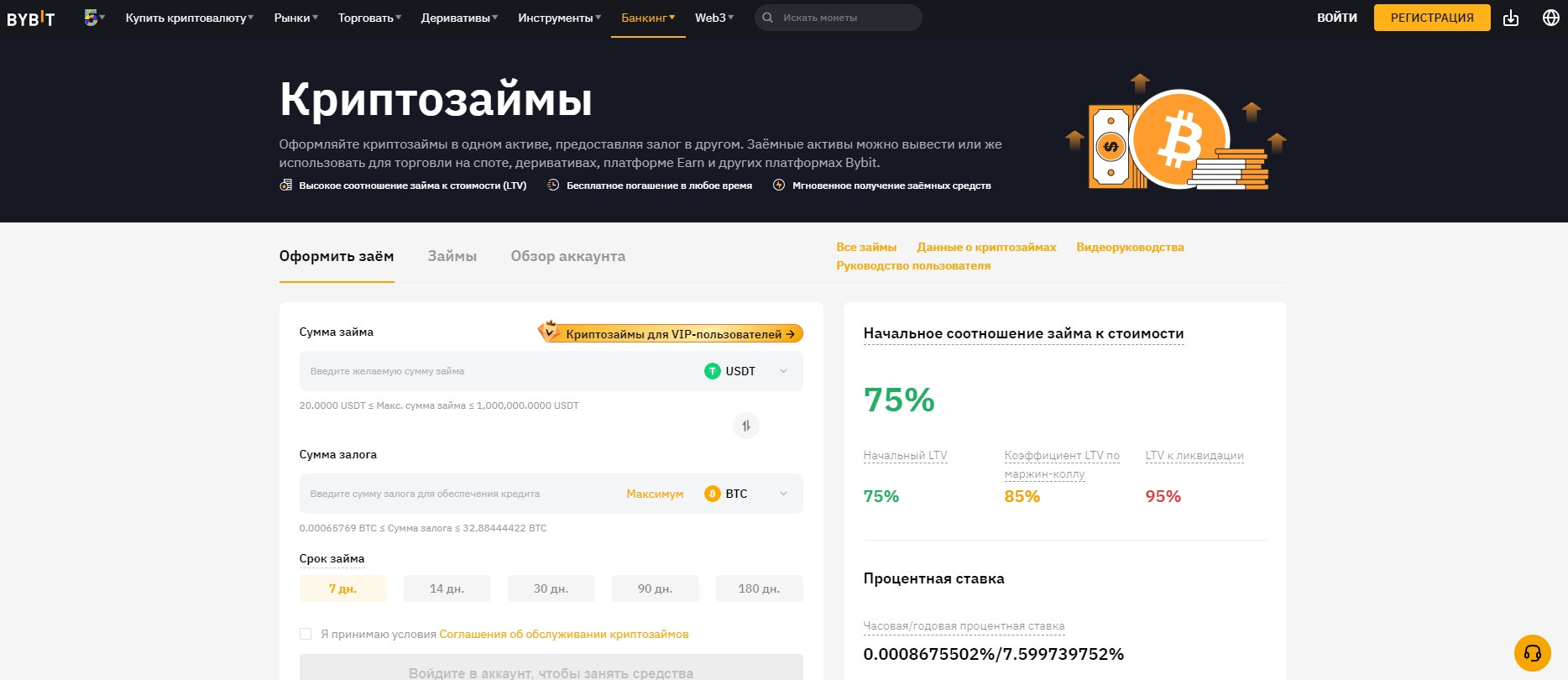1568x680 pixels.
Task: Click the Максимум collateral button
Action: [x=655, y=494]
